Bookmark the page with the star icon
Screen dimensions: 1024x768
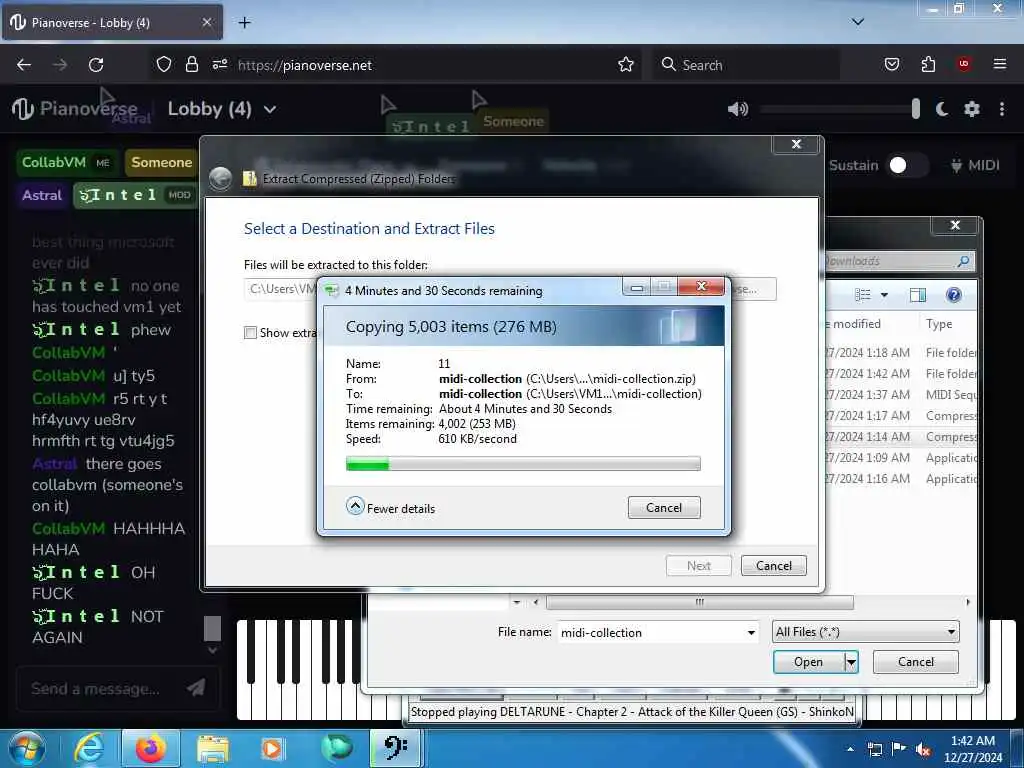626,65
